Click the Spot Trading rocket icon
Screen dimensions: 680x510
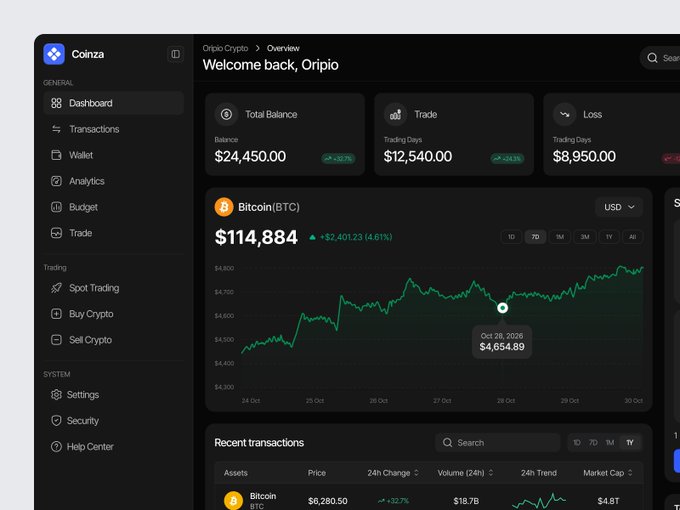(56, 288)
